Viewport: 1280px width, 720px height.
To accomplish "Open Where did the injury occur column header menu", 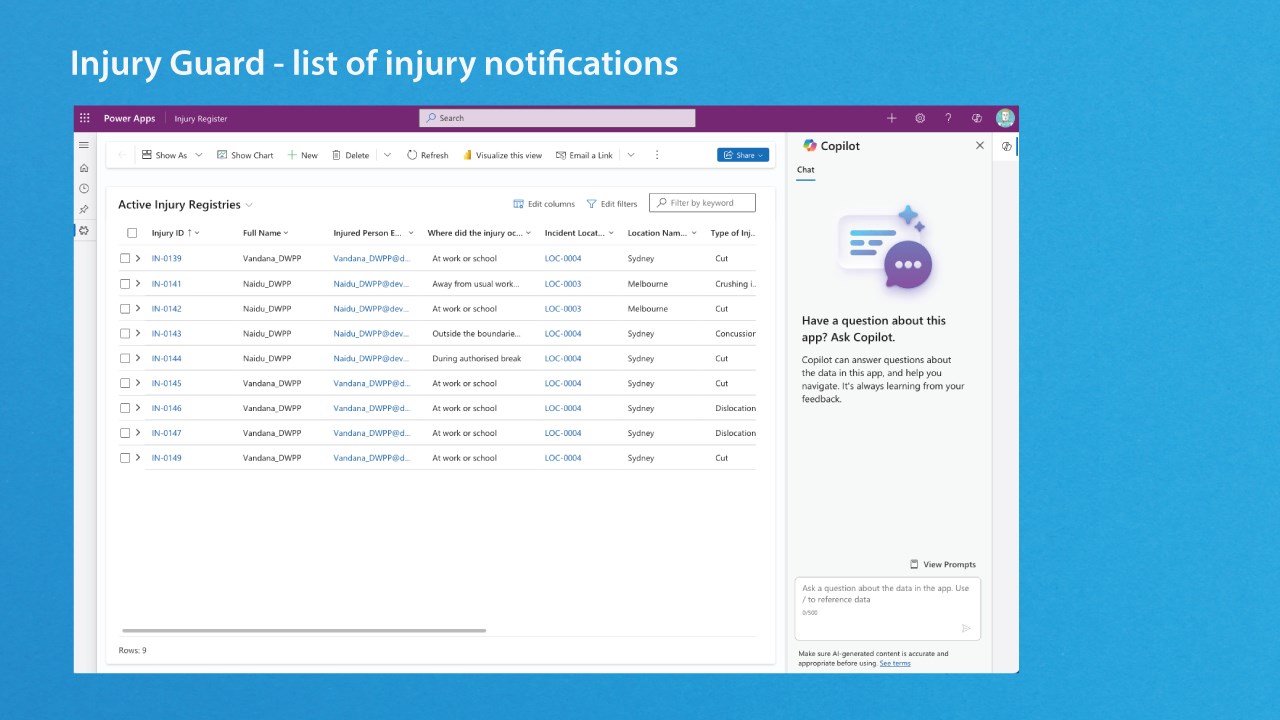I will [x=479, y=233].
